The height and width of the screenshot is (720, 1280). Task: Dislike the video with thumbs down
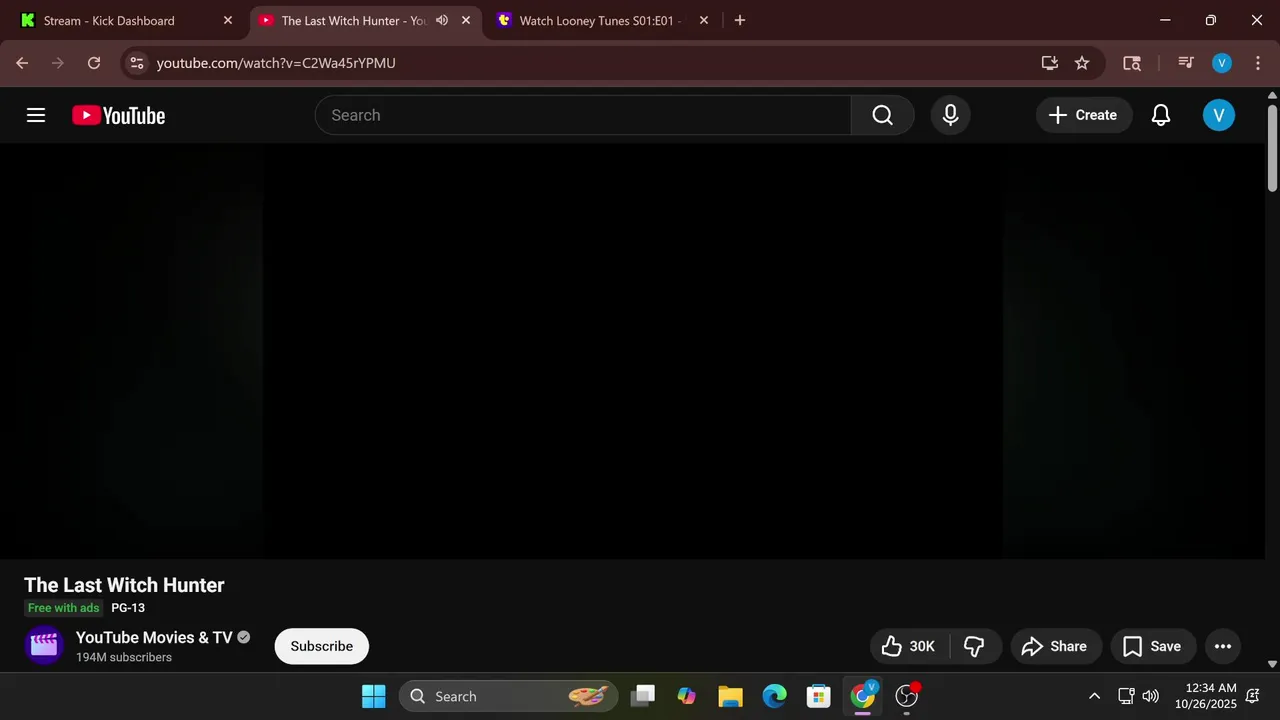(x=974, y=646)
